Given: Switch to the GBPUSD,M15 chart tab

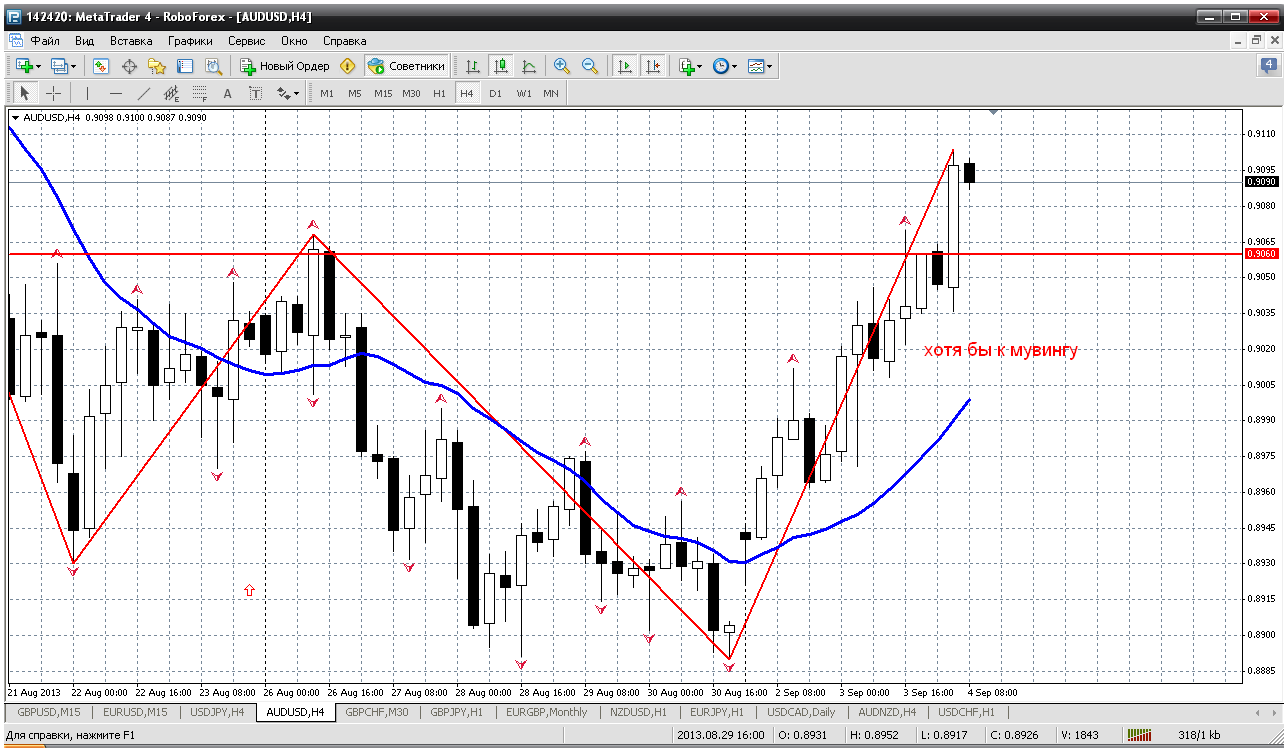Looking at the screenshot, I should tap(49, 712).
